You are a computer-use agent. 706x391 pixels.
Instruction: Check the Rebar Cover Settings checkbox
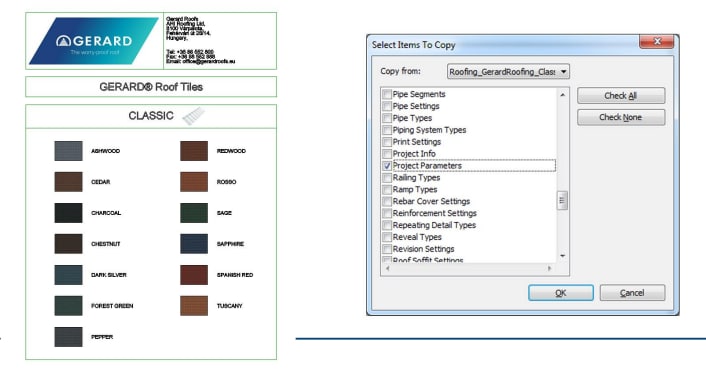387,201
